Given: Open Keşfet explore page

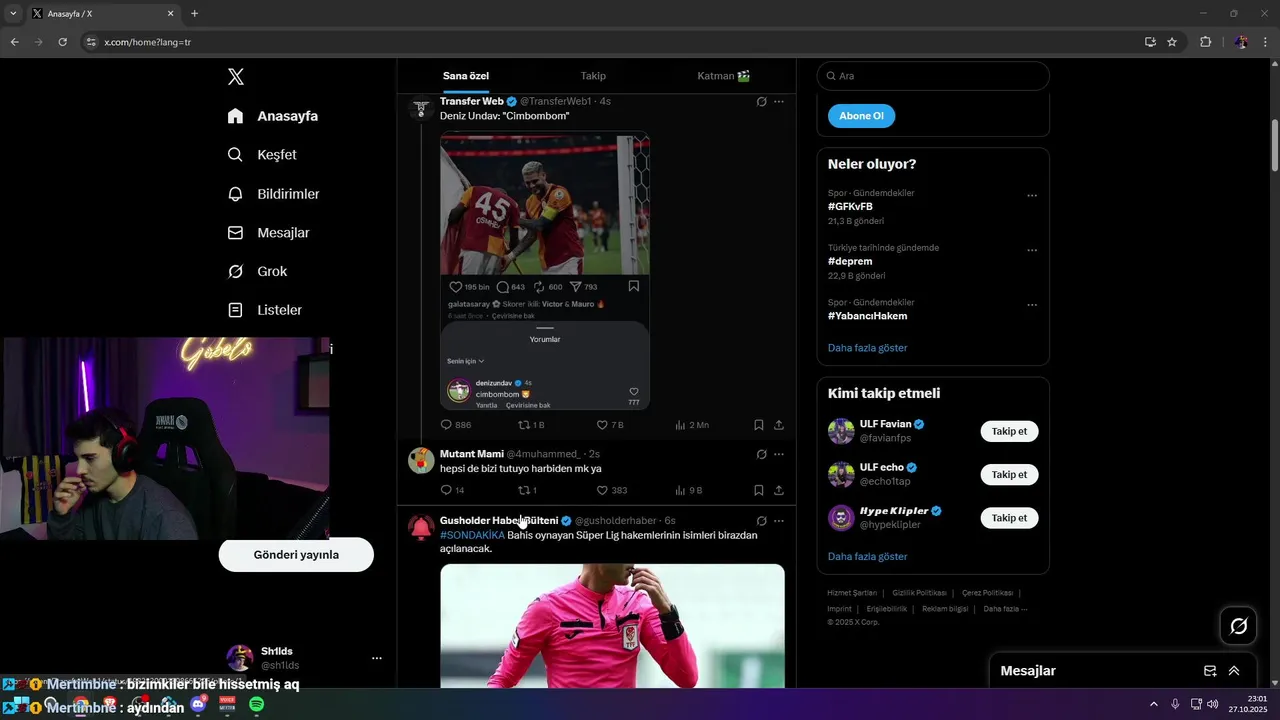Looking at the screenshot, I should 262,155.
